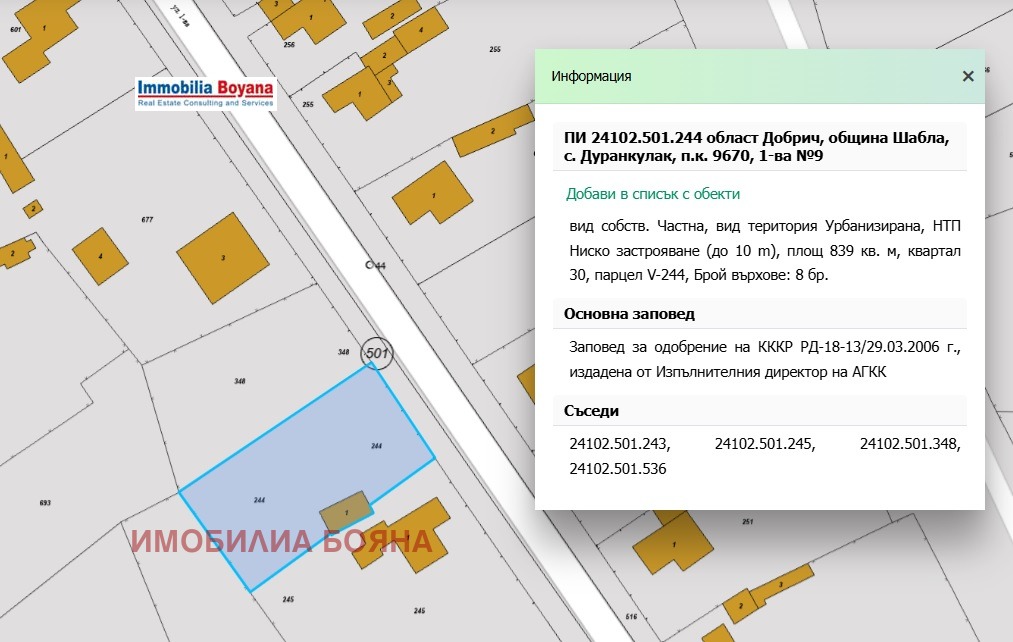
Task: Select building 1 inside the blue parcel
Action: tap(344, 511)
